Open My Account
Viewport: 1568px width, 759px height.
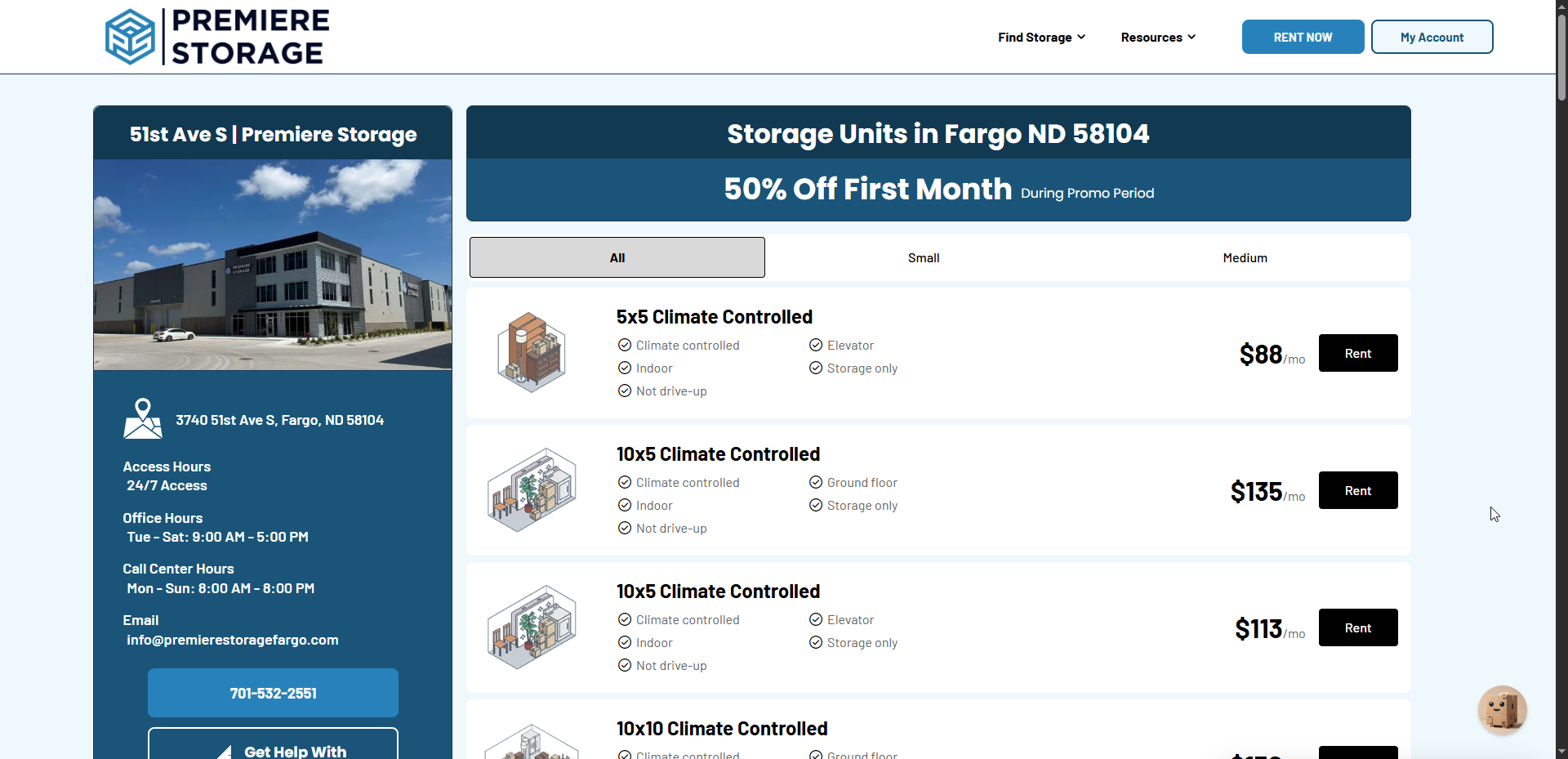point(1432,38)
